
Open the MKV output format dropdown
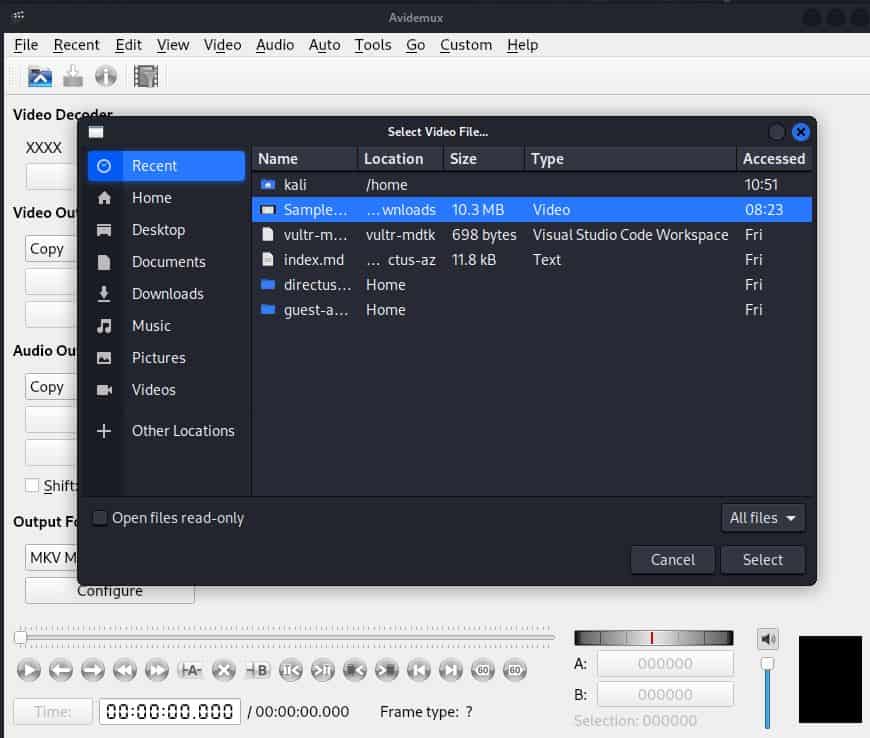45,558
